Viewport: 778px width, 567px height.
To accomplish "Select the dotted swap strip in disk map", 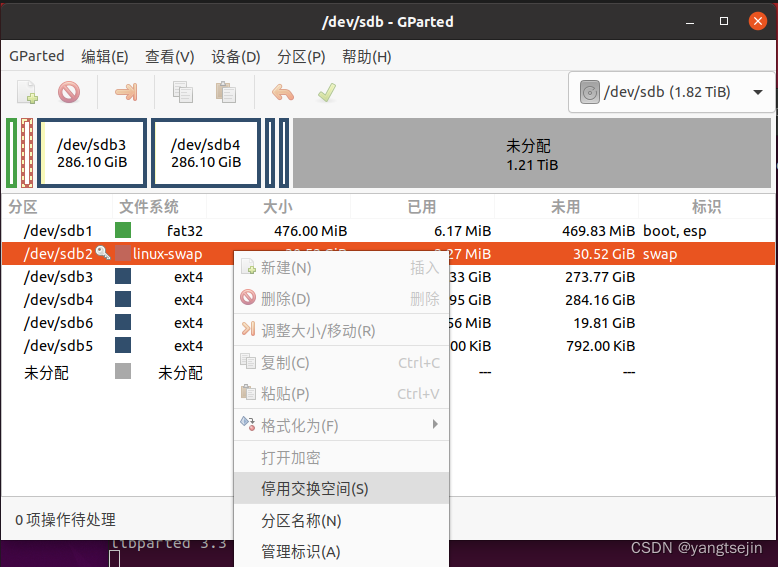I will [27, 153].
